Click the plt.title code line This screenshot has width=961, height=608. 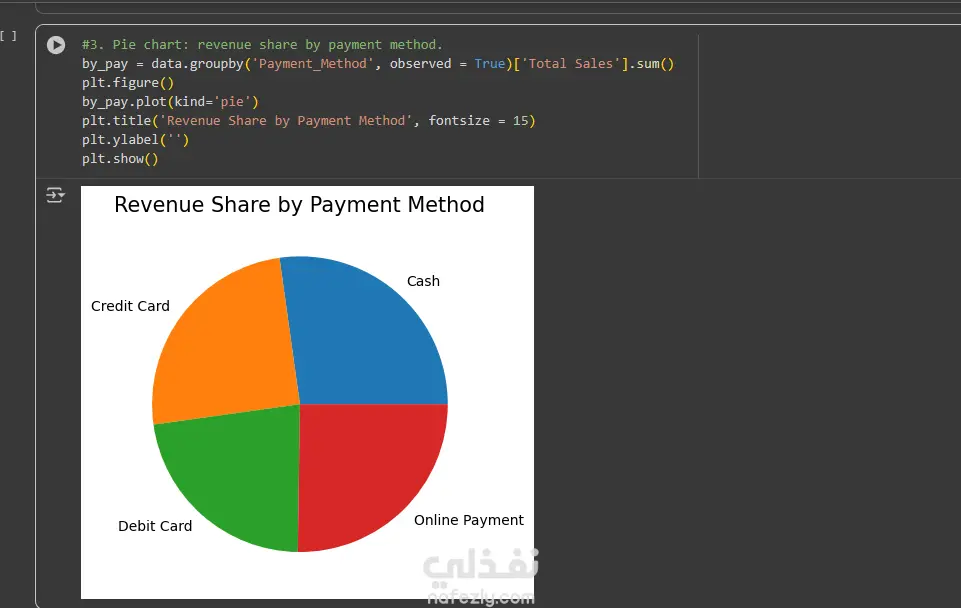(309, 121)
